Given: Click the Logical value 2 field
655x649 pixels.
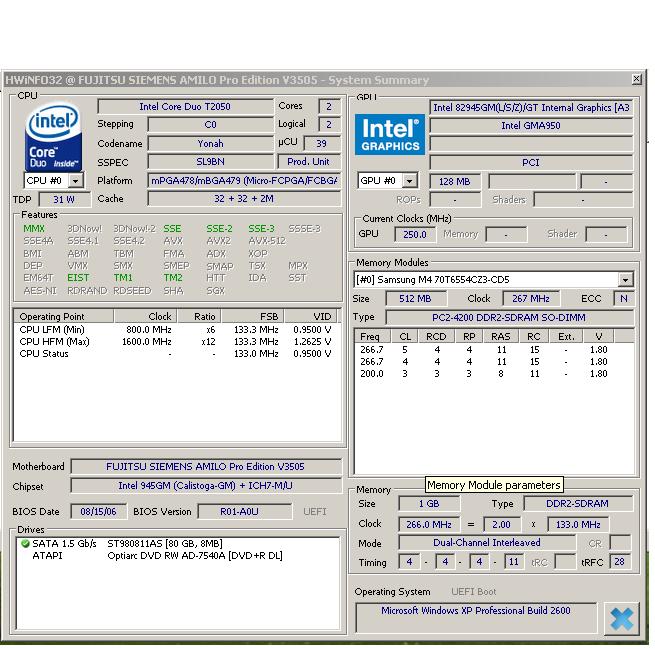Looking at the screenshot, I should [x=329, y=124].
